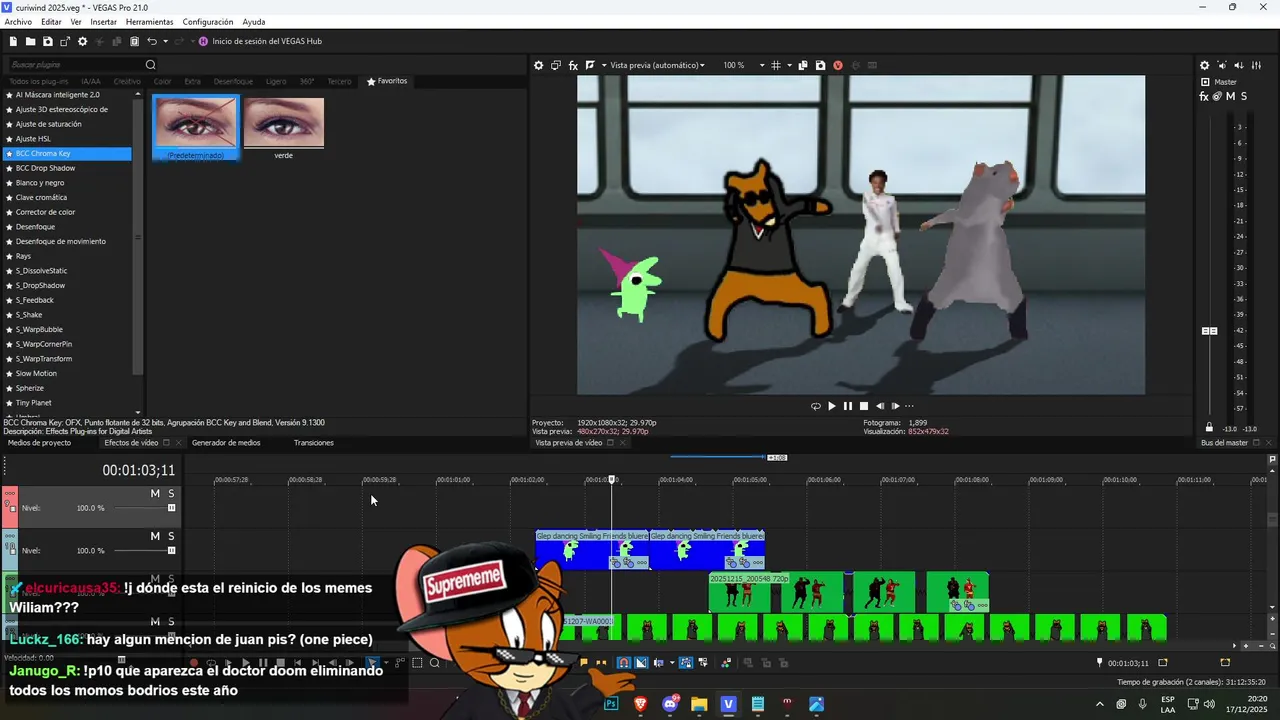This screenshot has height=720, width=1280.
Task: Open a project via the folder icon
Action: pyautogui.click(x=30, y=41)
